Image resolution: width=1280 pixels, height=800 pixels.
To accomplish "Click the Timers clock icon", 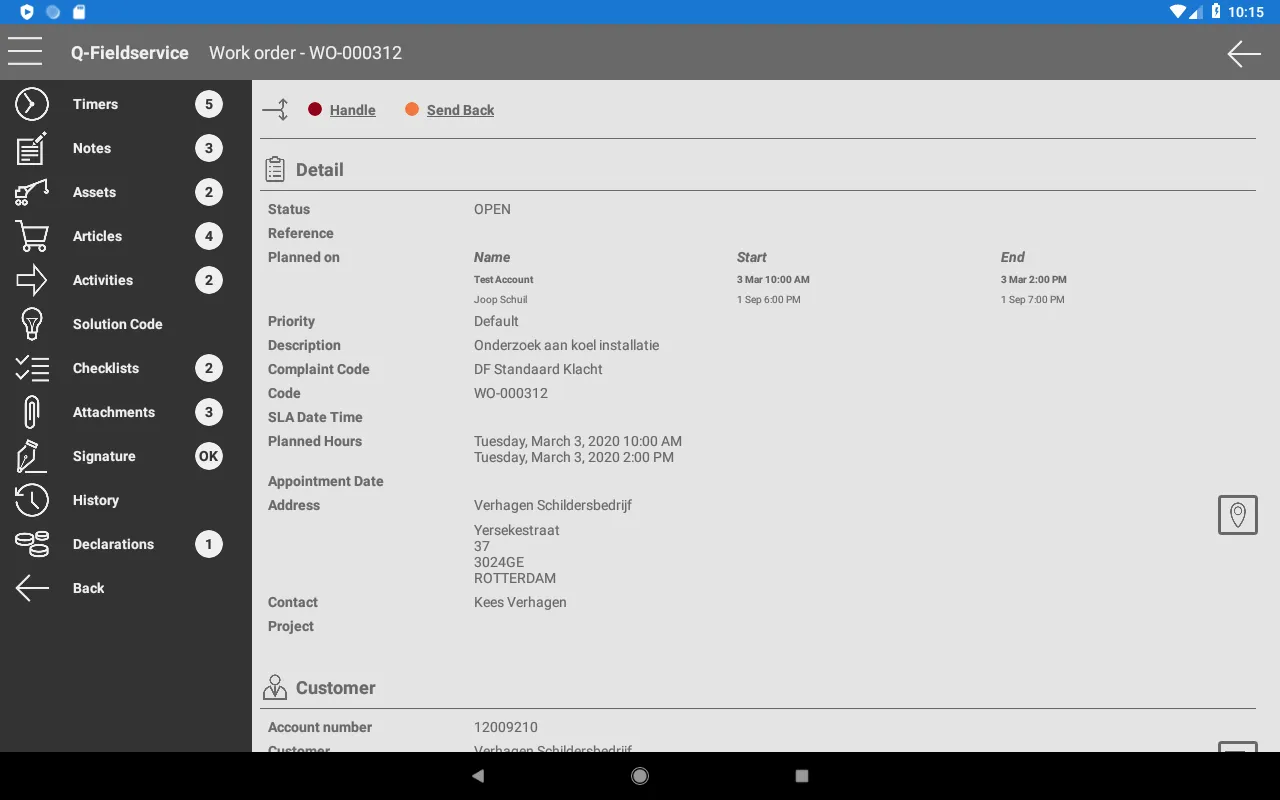I will click(32, 104).
